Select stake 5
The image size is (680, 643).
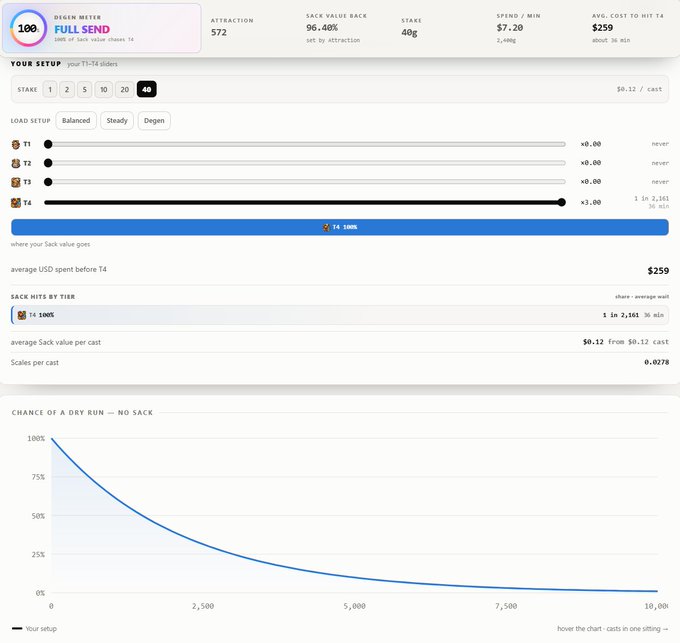point(85,89)
